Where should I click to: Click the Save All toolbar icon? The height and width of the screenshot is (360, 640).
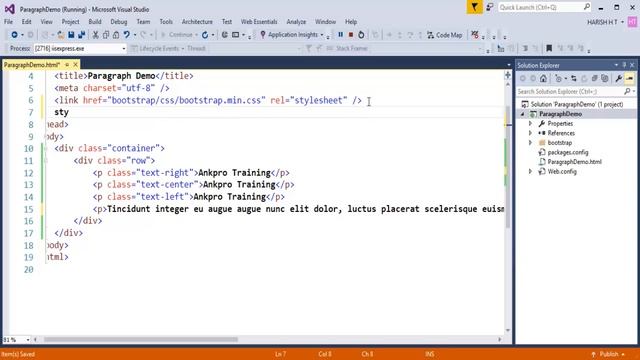click(x=82, y=35)
